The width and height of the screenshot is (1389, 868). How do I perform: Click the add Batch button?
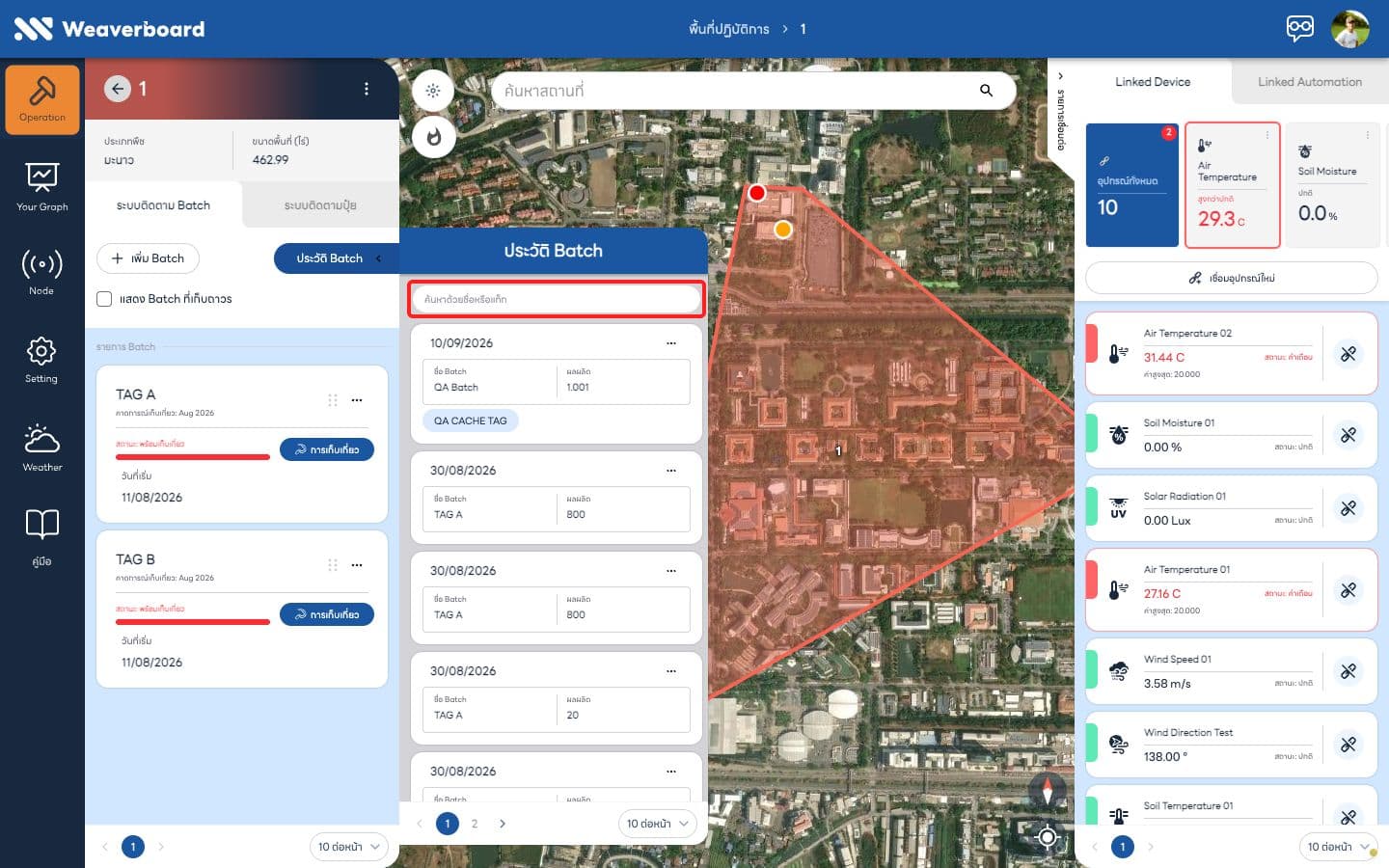tap(148, 258)
